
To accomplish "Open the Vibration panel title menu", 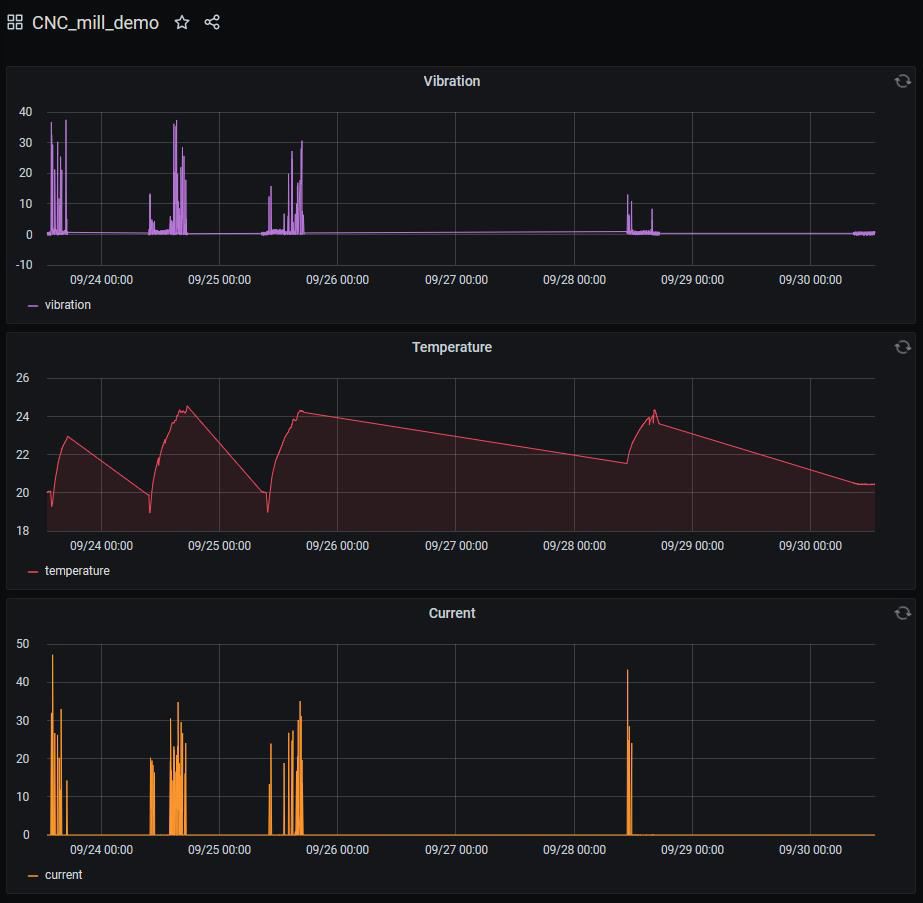I will 451,81.
